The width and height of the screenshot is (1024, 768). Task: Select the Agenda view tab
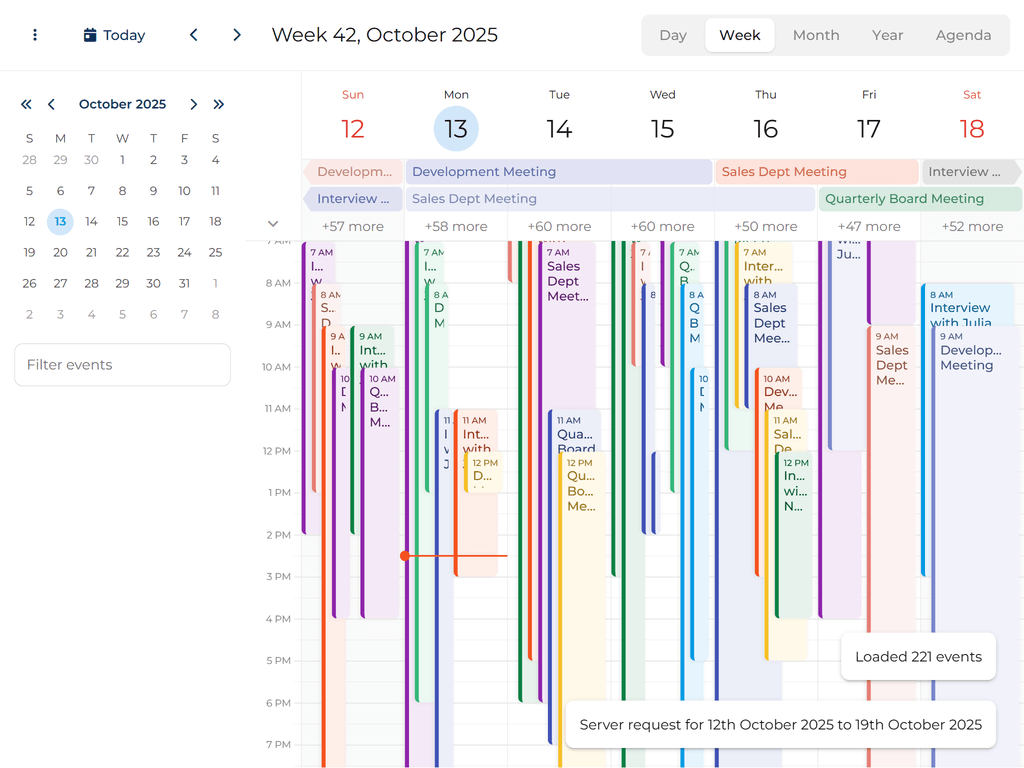click(x=963, y=35)
